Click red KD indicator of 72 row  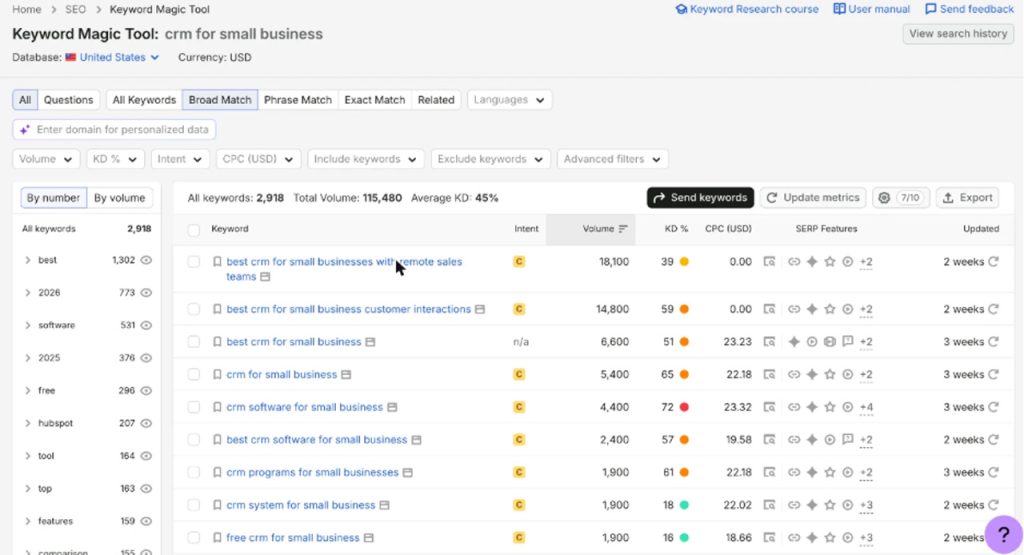[684, 407]
